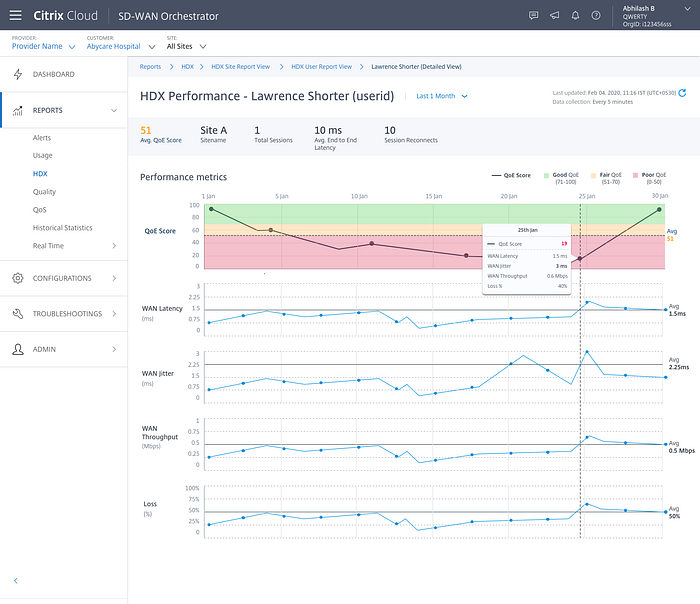Open Historical Statistics report
This screenshot has width=700, height=604.
point(62,228)
